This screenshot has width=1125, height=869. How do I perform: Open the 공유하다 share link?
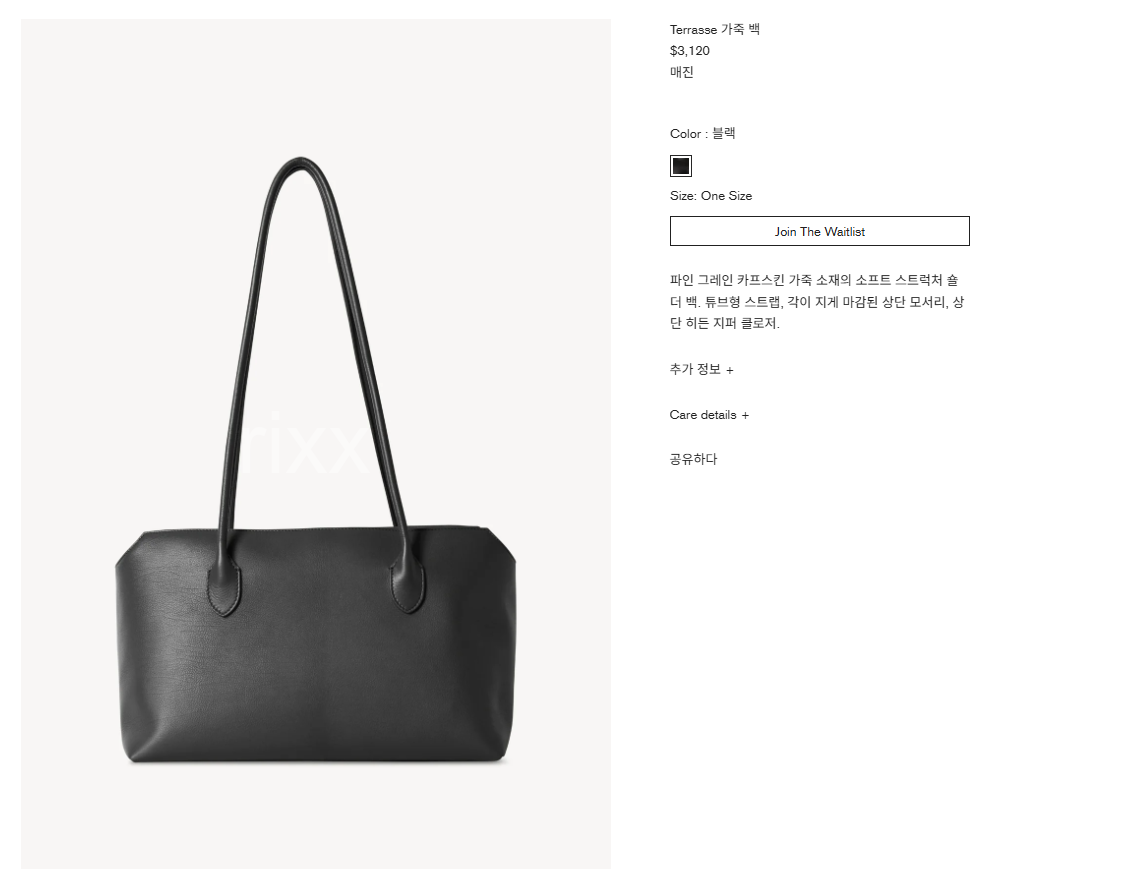(693, 459)
